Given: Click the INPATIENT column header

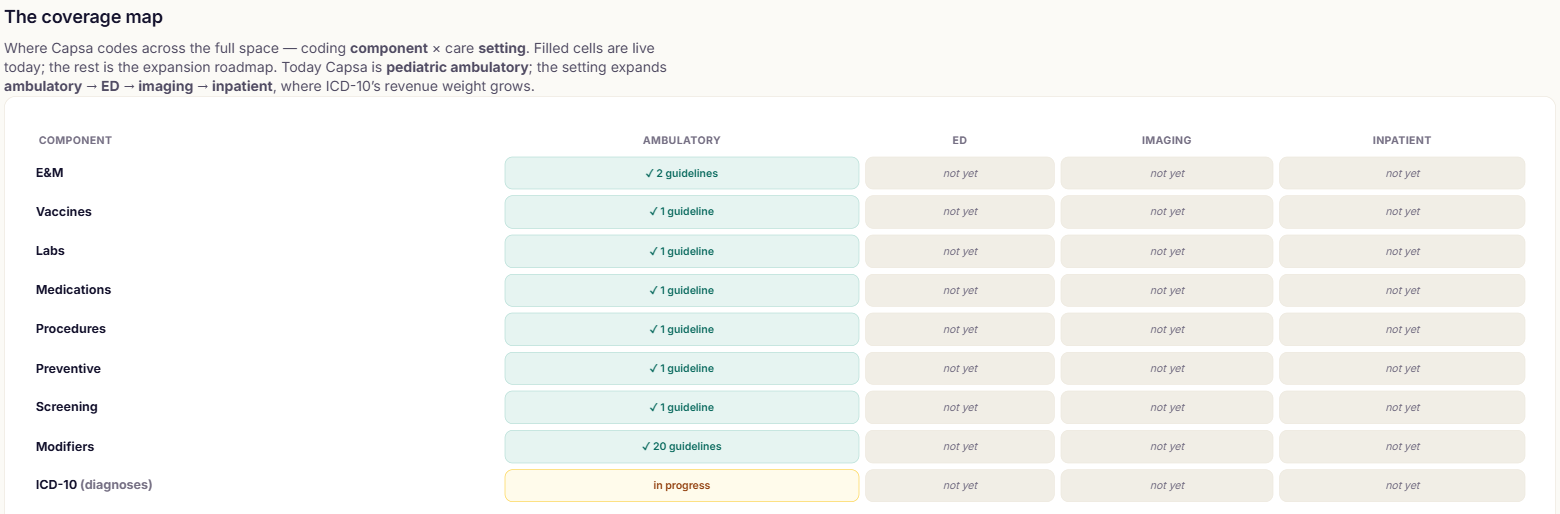Looking at the screenshot, I should [x=1402, y=140].
